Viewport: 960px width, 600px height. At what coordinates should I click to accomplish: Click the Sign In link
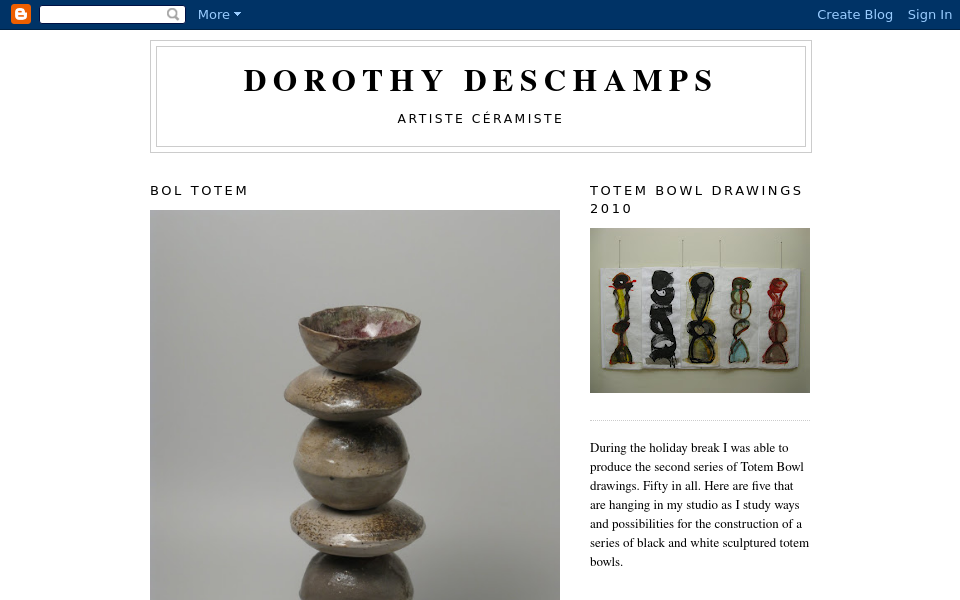(929, 14)
